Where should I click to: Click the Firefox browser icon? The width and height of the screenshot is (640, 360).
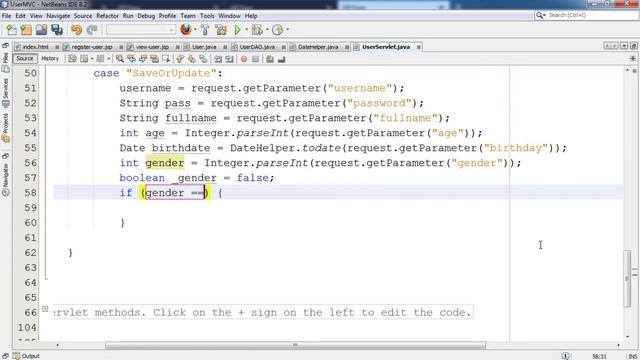186,29
